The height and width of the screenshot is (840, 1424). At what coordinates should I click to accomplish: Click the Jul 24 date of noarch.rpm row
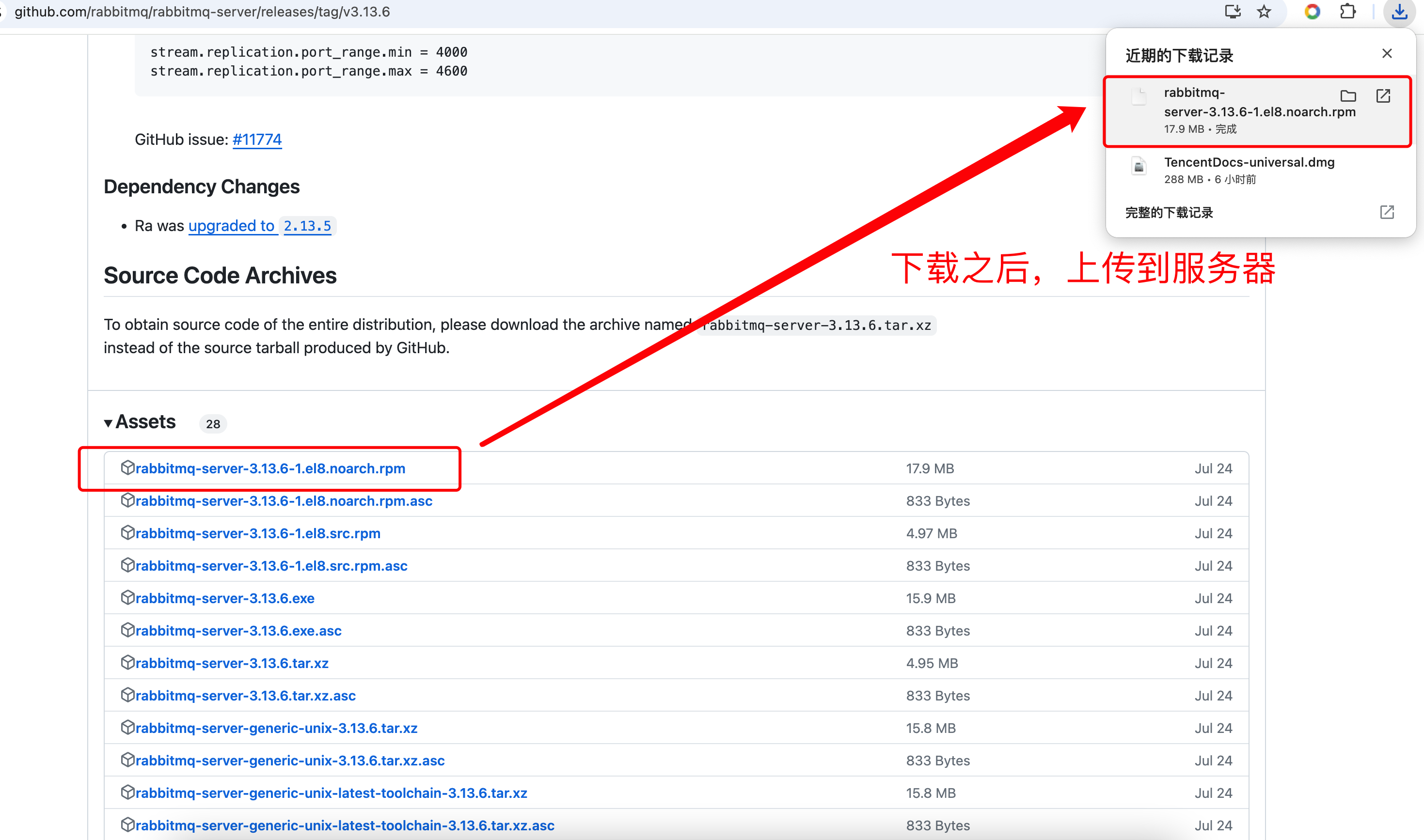click(x=1213, y=468)
